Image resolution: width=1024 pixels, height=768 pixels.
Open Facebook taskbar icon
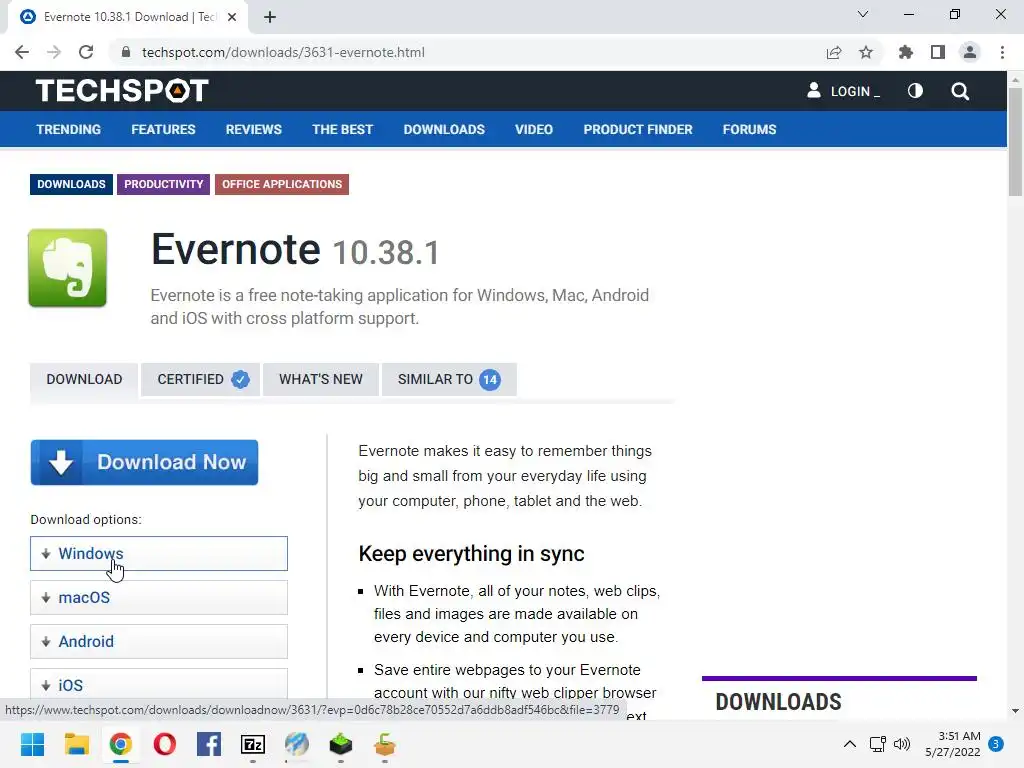[x=209, y=744]
